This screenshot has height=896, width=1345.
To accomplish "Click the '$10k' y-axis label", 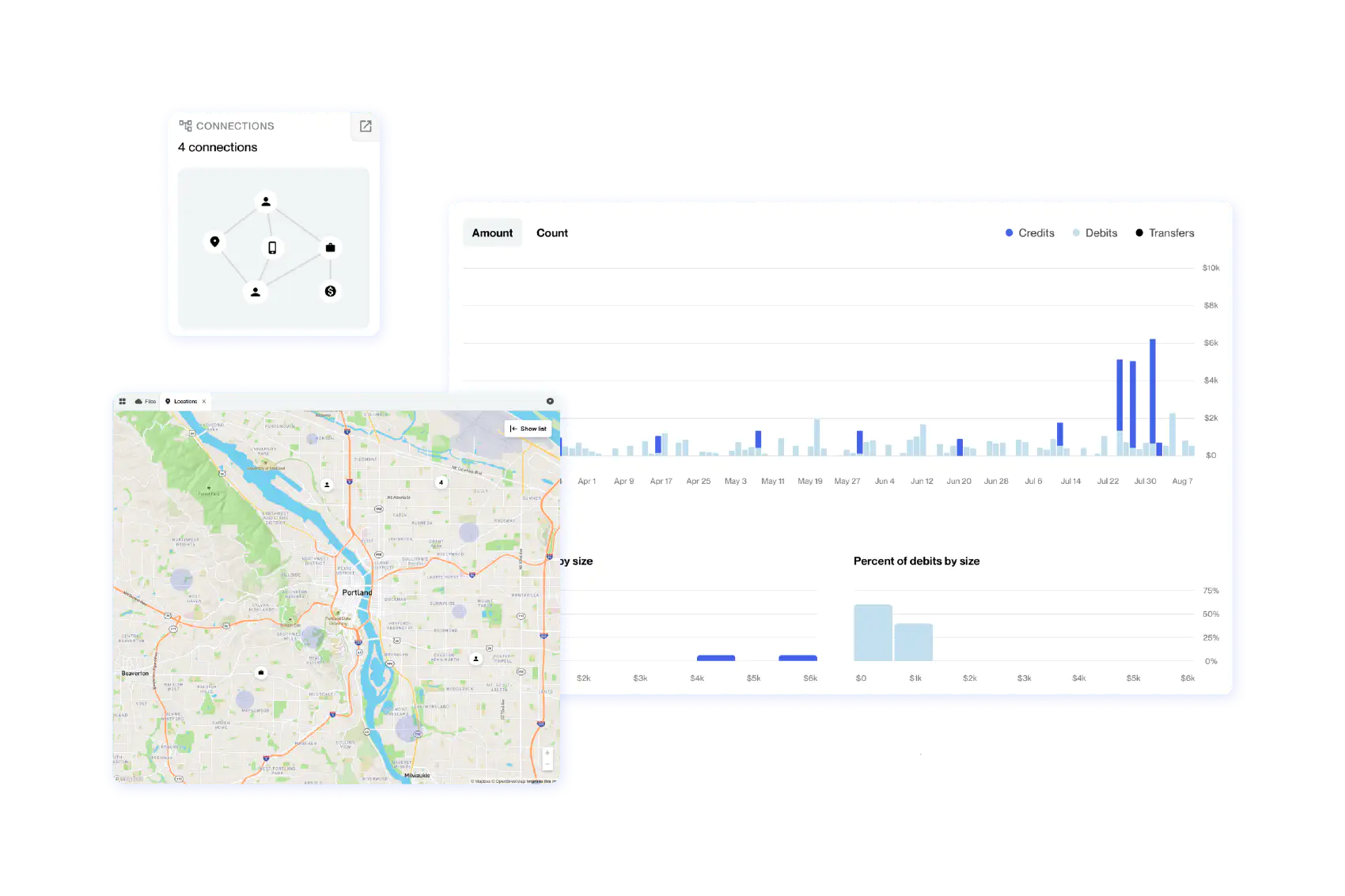I will (1210, 268).
